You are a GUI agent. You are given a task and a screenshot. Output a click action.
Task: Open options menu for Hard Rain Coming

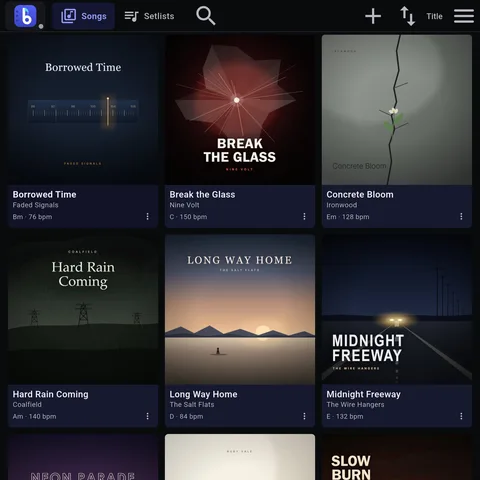[147, 416]
